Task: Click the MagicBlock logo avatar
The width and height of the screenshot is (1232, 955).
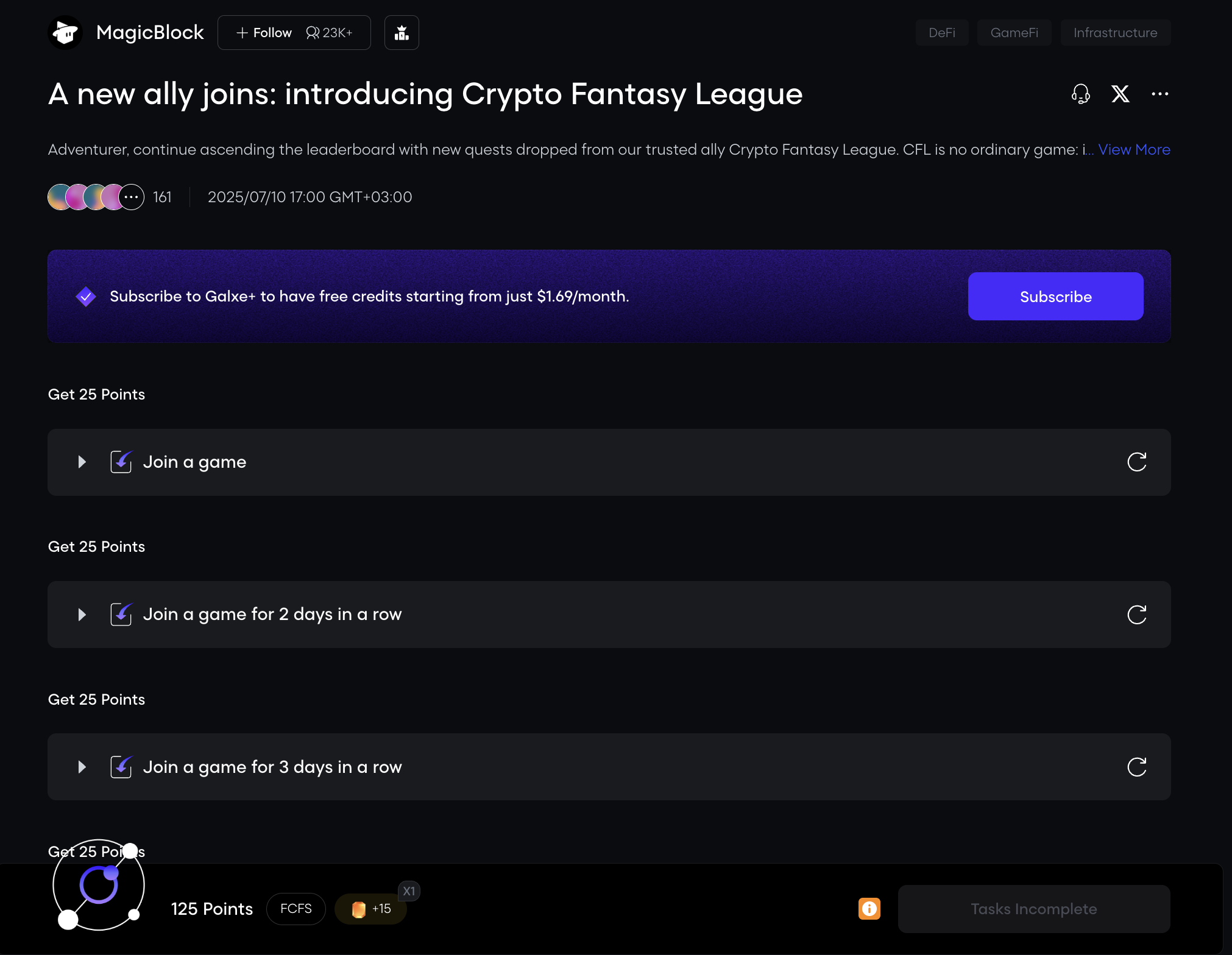Action: coord(65,33)
